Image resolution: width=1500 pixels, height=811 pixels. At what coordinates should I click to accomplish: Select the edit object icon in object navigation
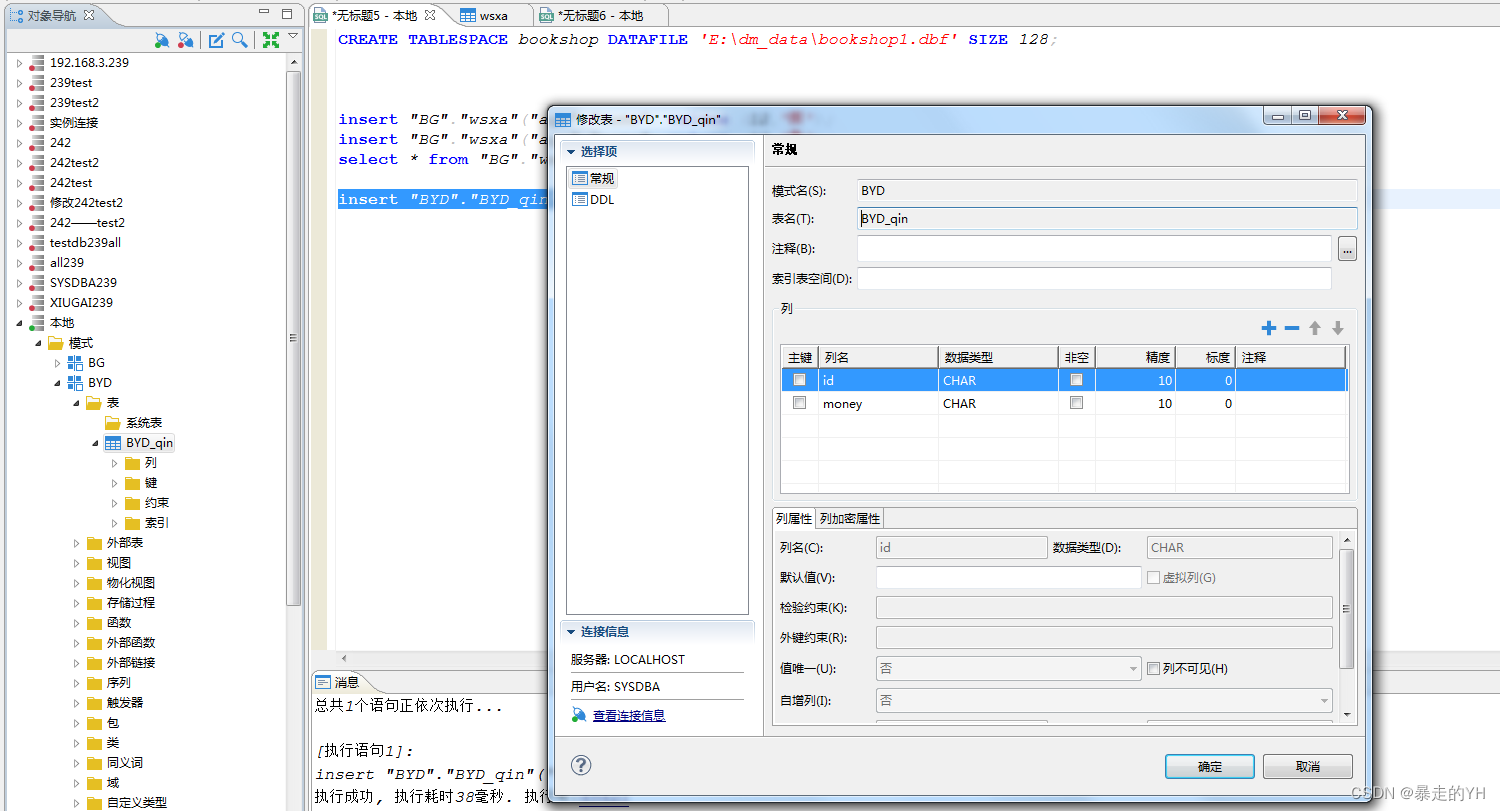216,40
